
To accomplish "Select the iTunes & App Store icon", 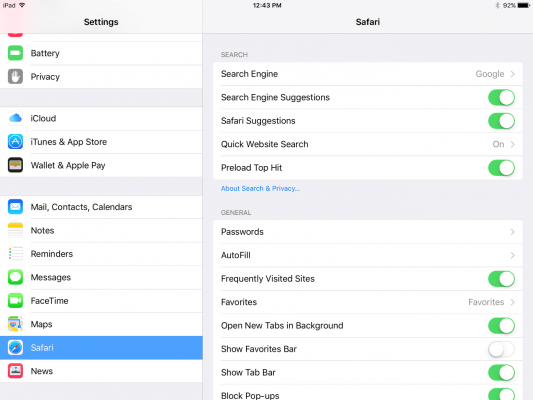I will (15, 142).
